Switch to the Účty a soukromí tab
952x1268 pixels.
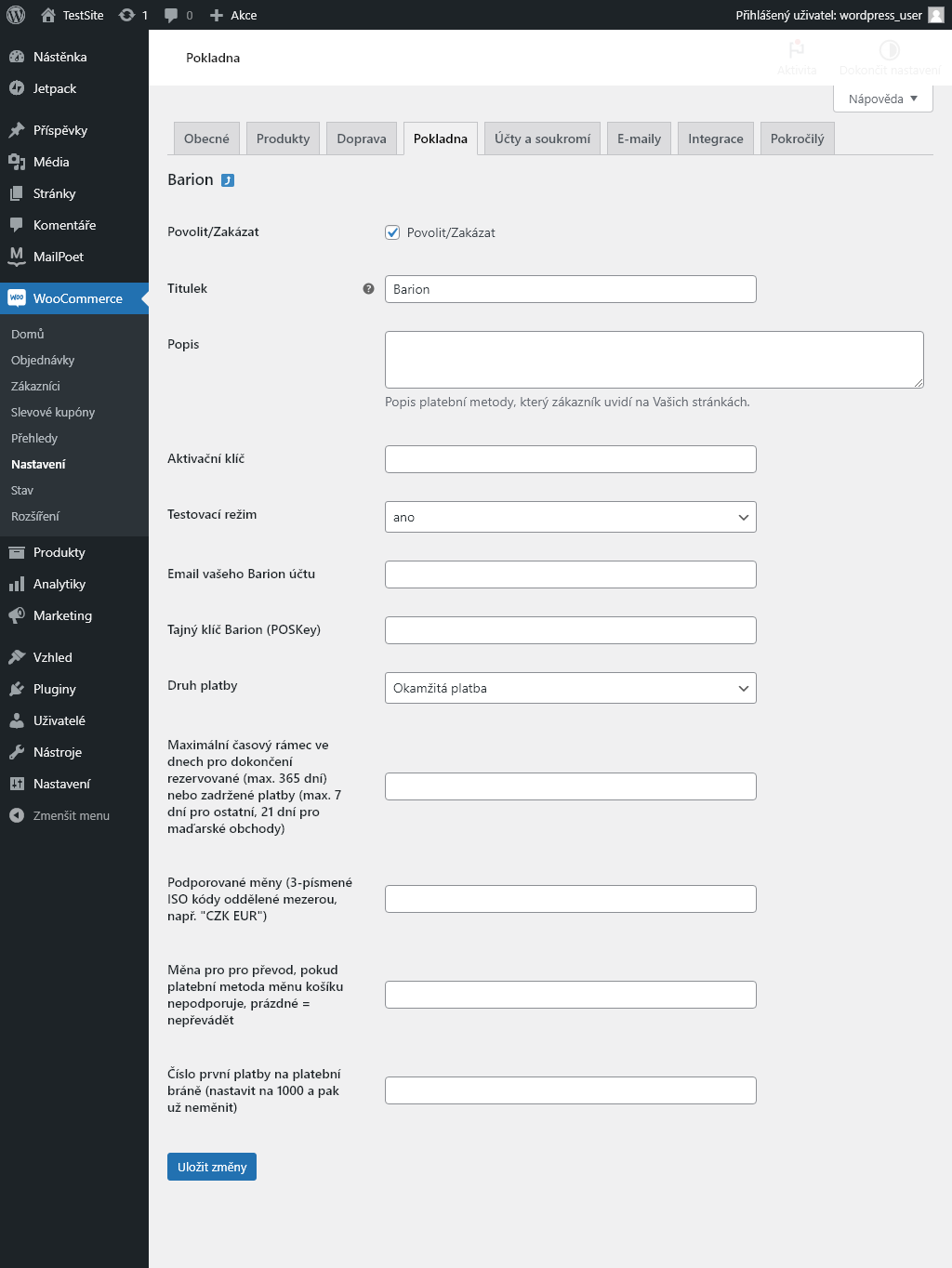(x=542, y=139)
